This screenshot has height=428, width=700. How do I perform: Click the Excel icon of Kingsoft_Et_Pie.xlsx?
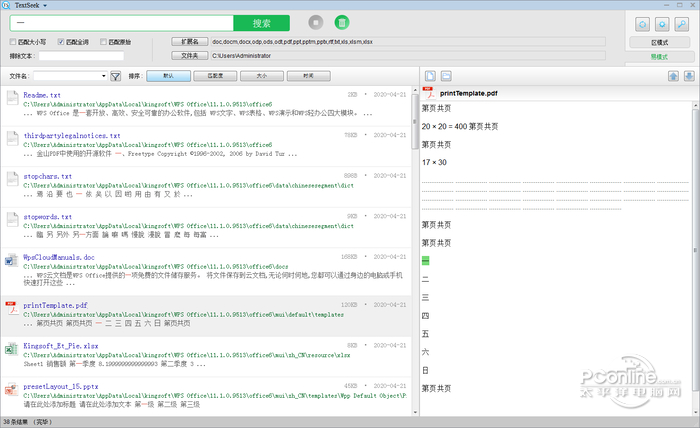pyautogui.click(x=11, y=349)
